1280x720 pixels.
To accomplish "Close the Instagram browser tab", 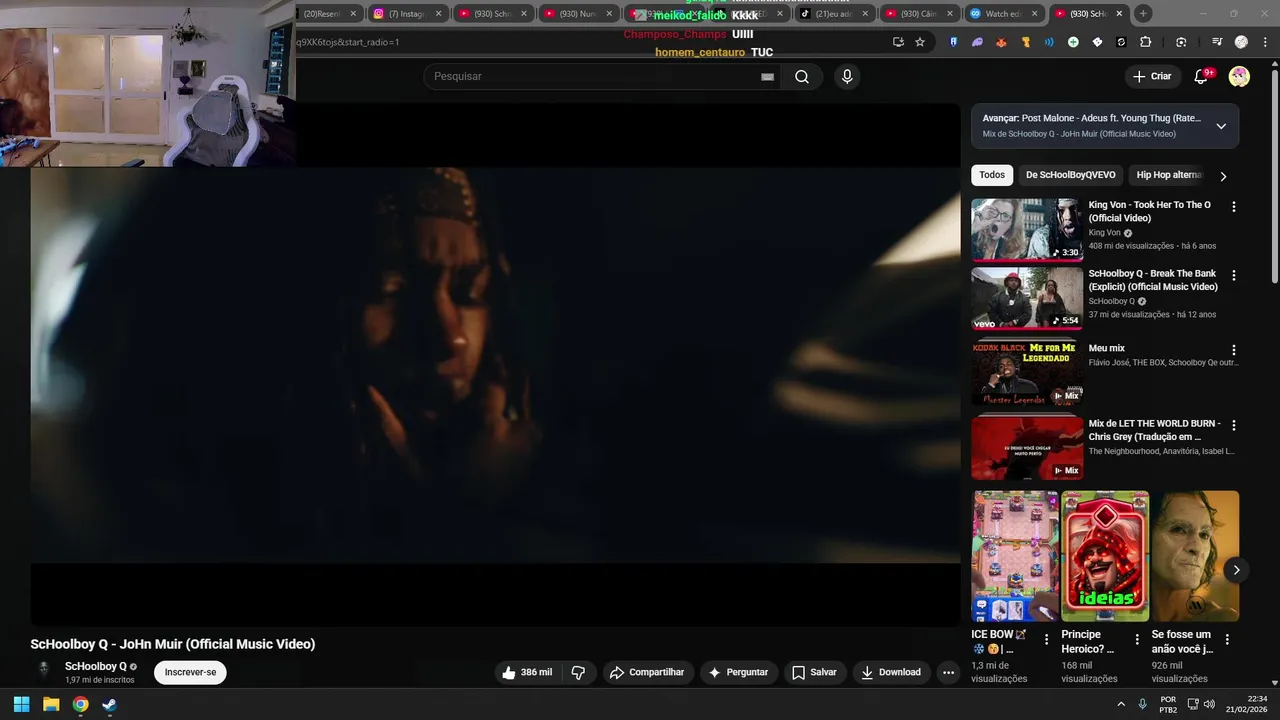I will click(438, 14).
